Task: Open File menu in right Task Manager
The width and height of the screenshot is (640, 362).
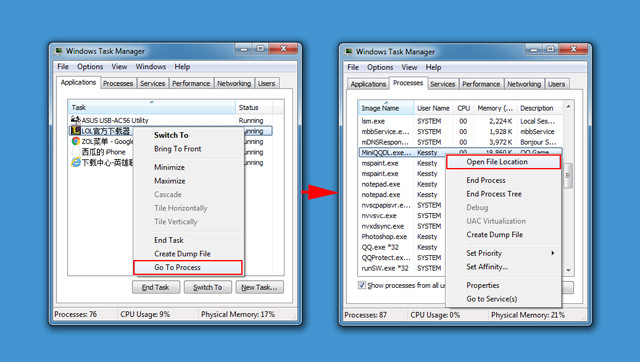Action: pos(353,67)
